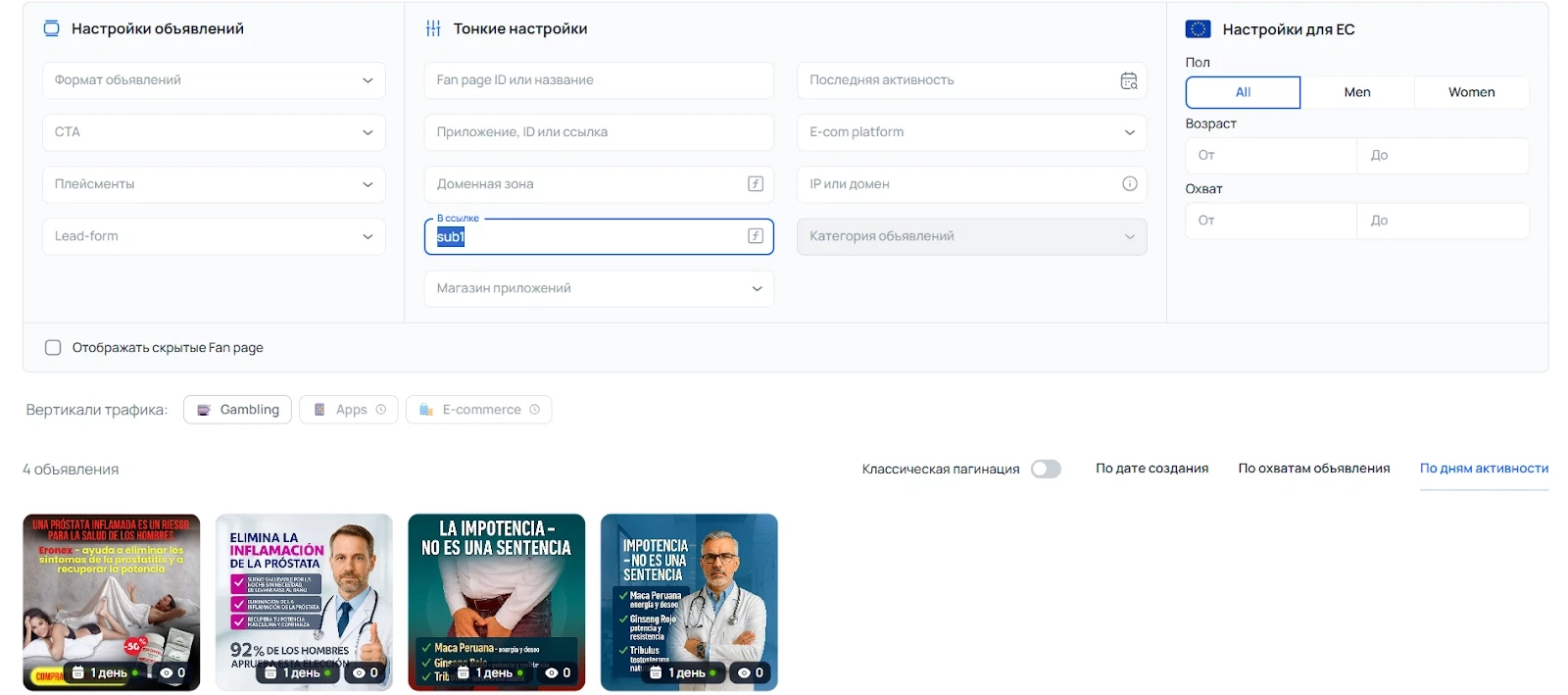The width and height of the screenshot is (1568, 695).
Task: Choose Women gender button
Action: [1471, 92]
